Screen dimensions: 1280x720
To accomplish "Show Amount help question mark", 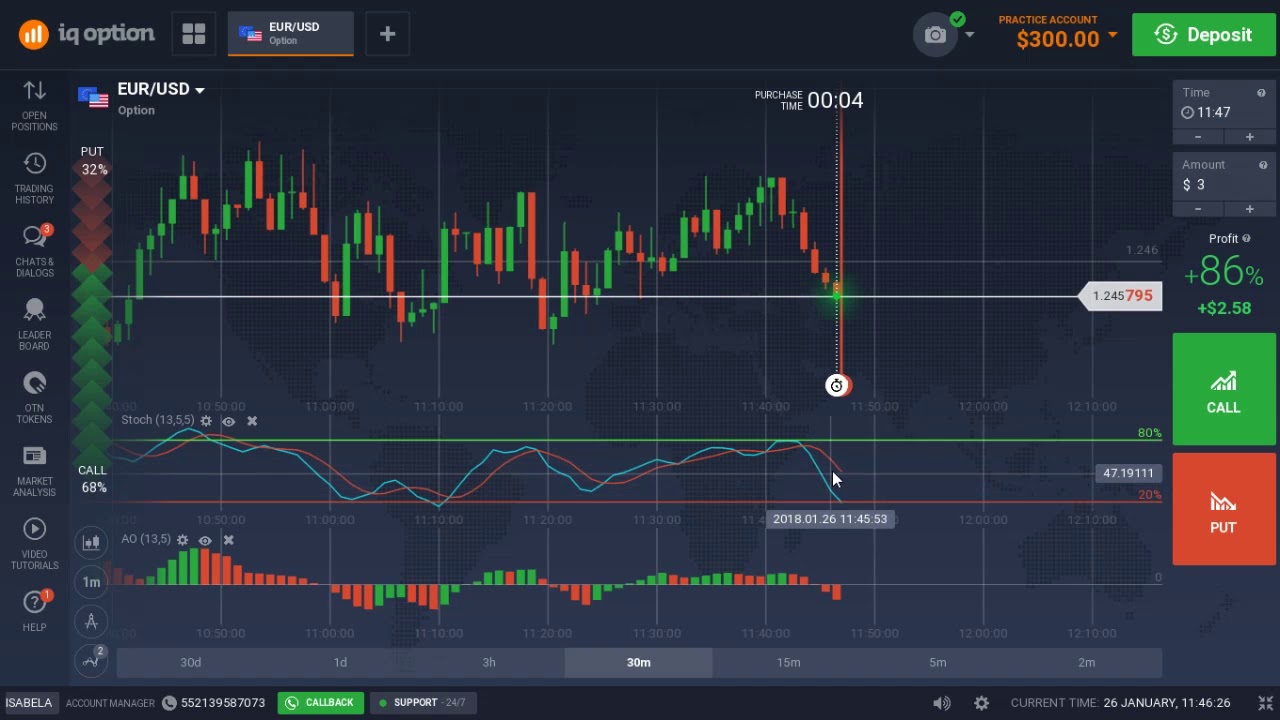I will click(1263, 165).
